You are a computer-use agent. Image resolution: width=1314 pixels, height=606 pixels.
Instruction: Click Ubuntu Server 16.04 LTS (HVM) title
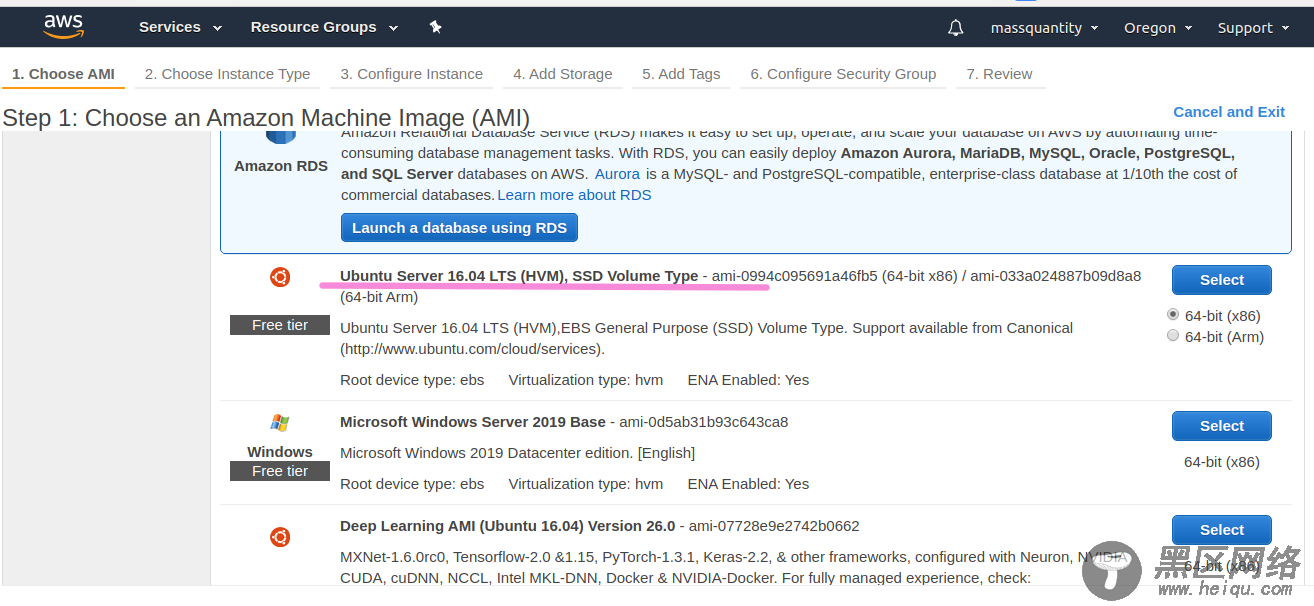click(519, 276)
